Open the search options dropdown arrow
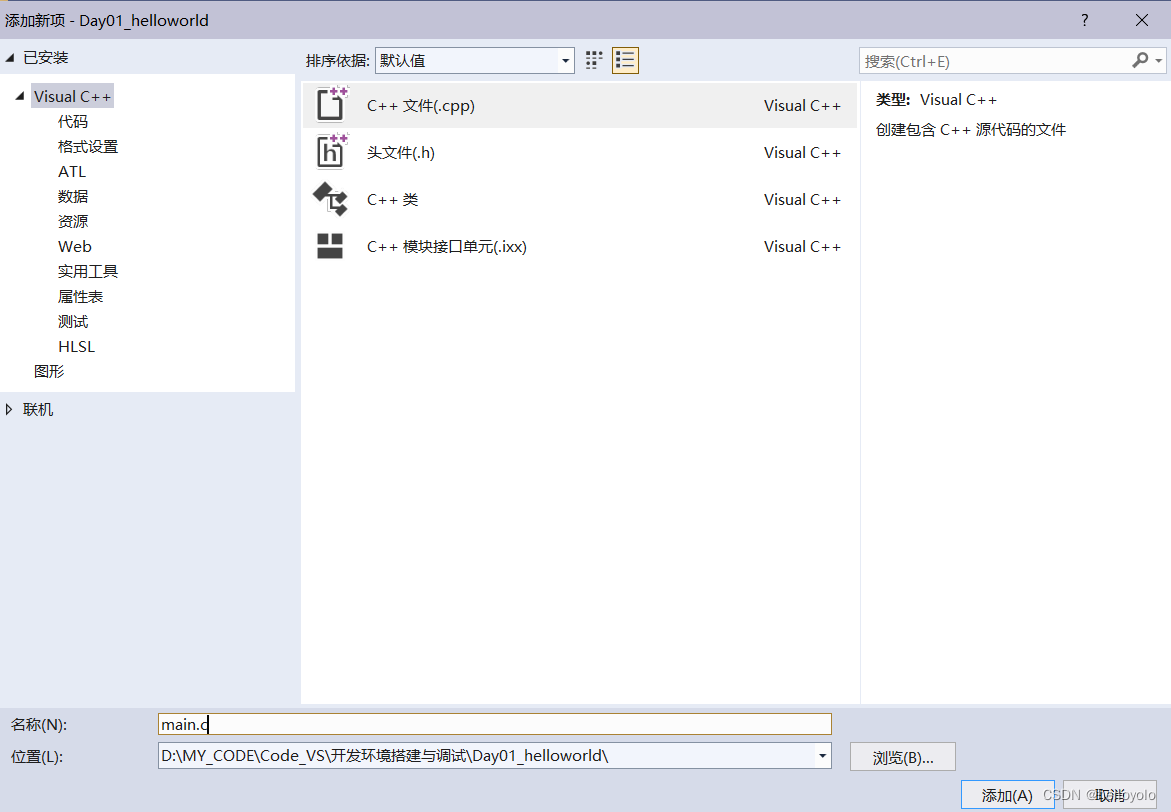Image resolution: width=1171 pixels, height=812 pixels. [1158, 61]
